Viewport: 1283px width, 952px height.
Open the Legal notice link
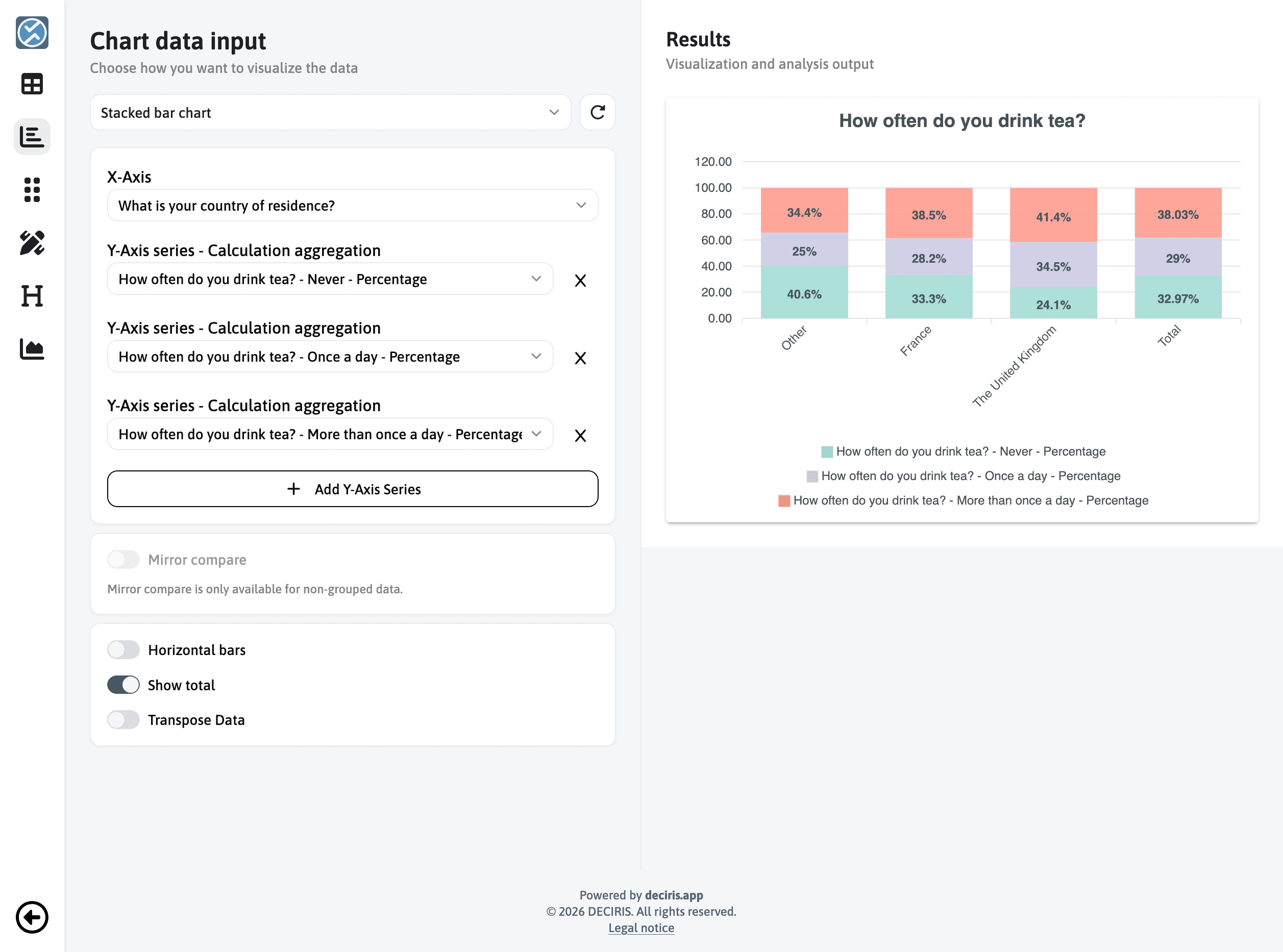point(641,928)
